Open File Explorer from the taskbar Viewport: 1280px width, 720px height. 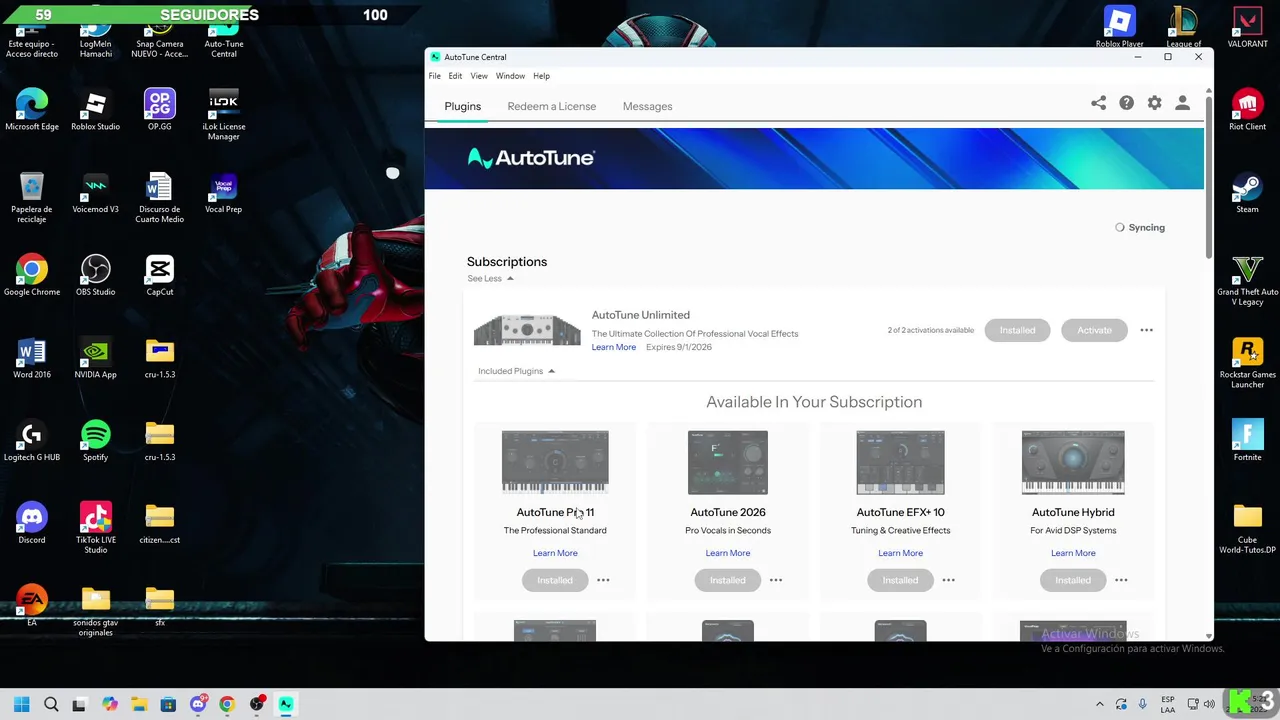pos(139,704)
